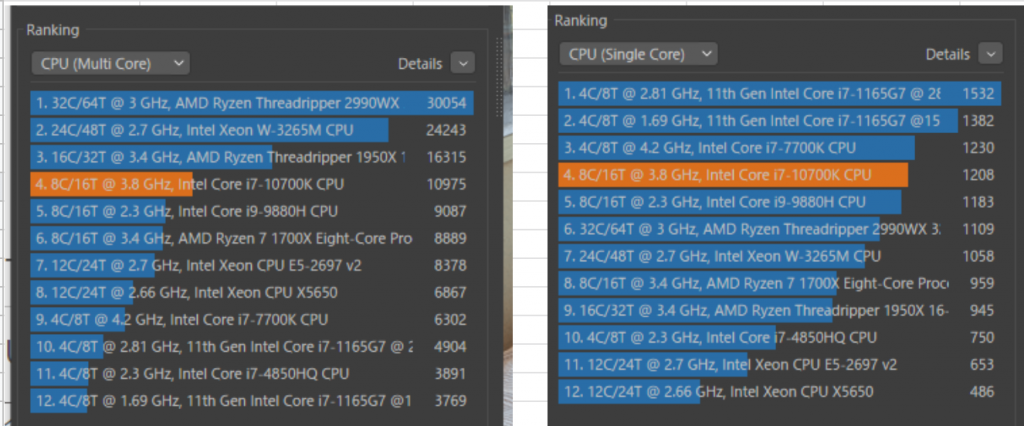Select Xeon E5-2697 v2 row scoring 8378
Screen dimensions: 1024x426
(252, 266)
